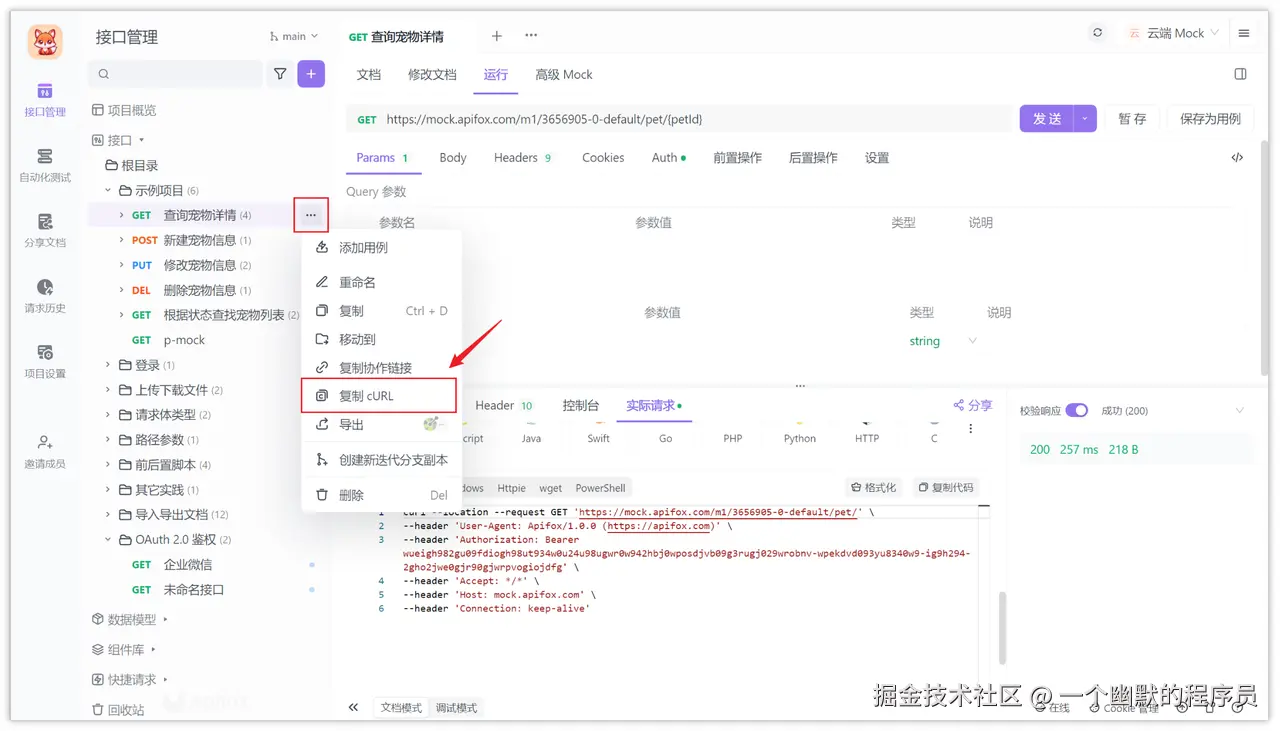This screenshot has width=1280, height=731.
Task: Open the 回收站 item in the sidebar
Action: [x=118, y=709]
